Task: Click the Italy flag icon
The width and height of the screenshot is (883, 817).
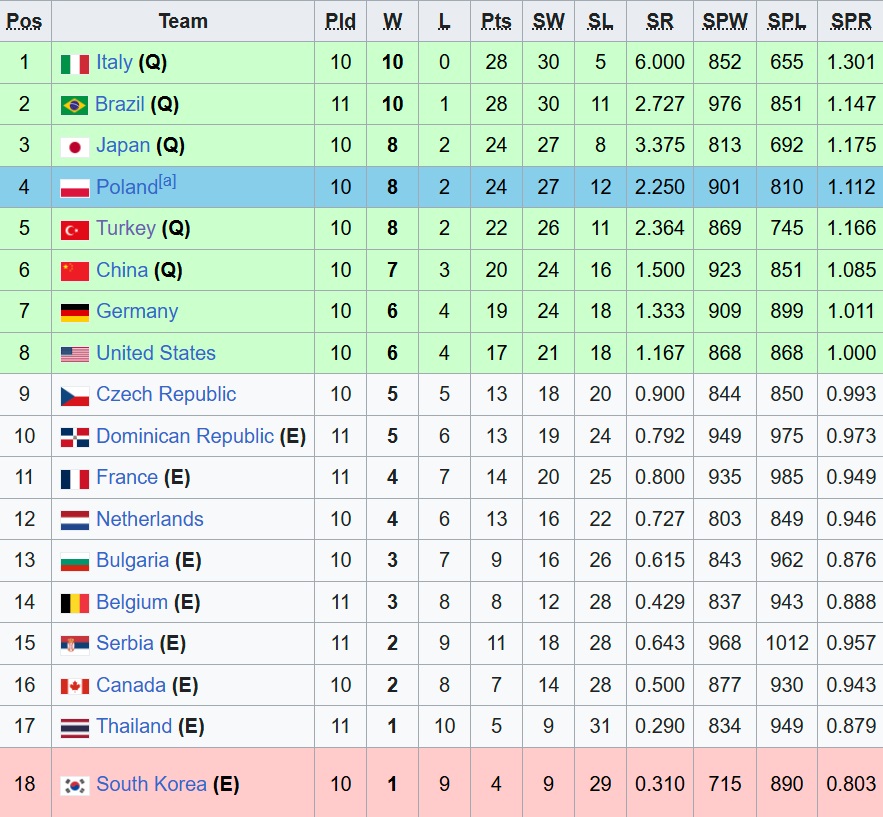Action: click(75, 64)
